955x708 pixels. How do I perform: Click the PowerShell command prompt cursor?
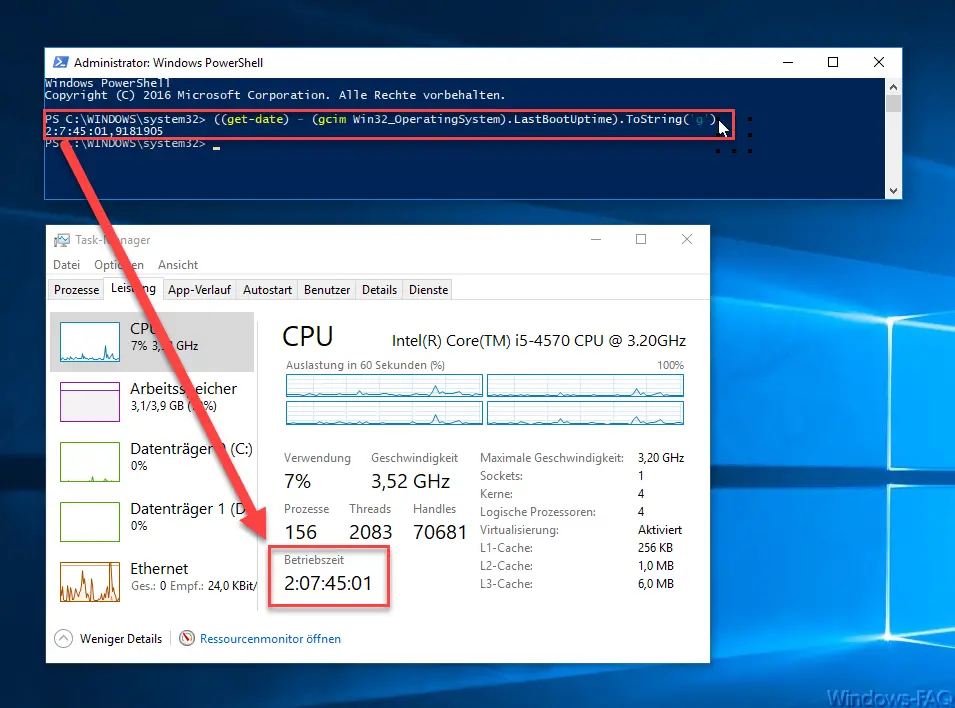click(216, 146)
